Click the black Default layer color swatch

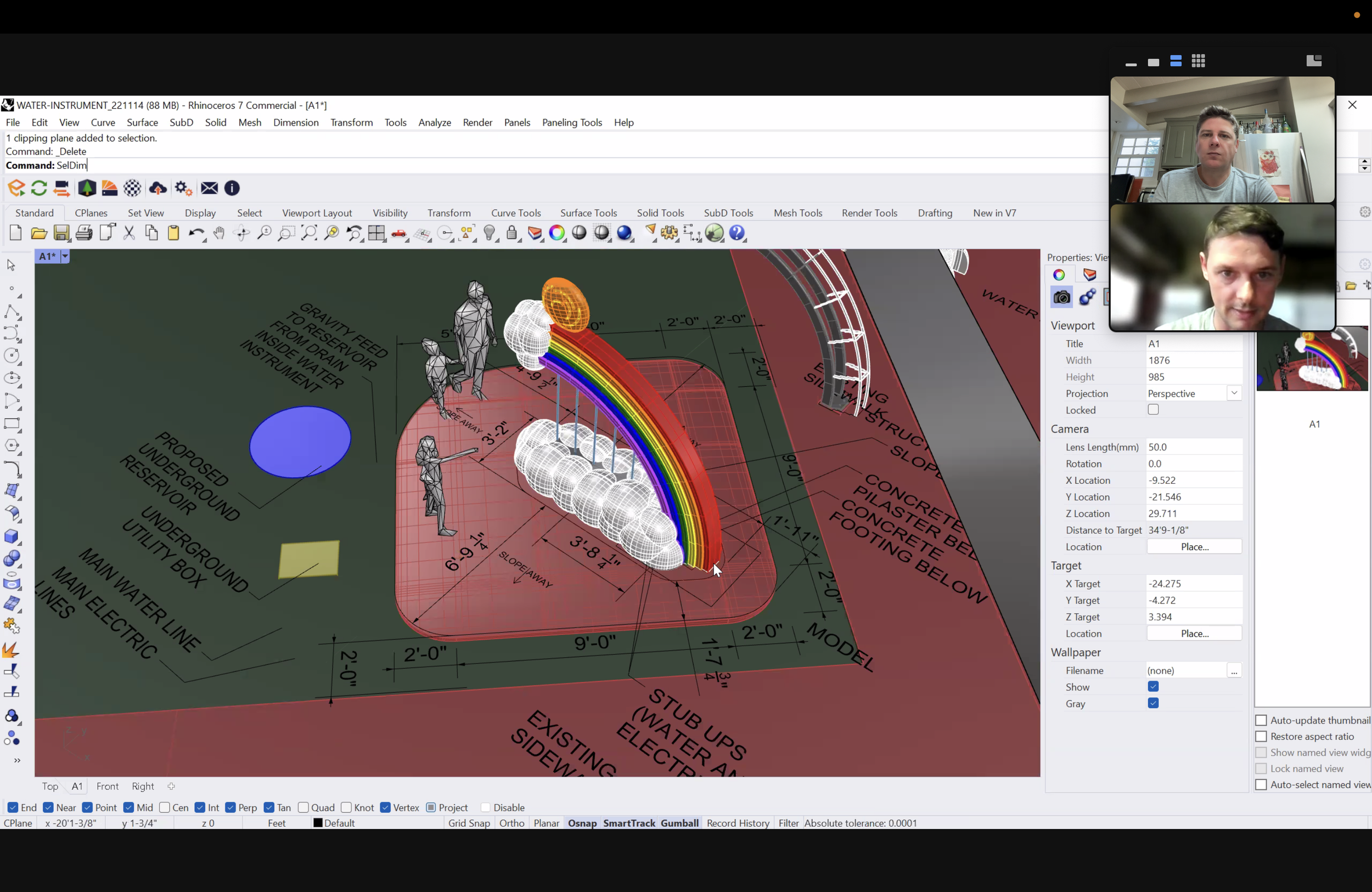tap(318, 823)
